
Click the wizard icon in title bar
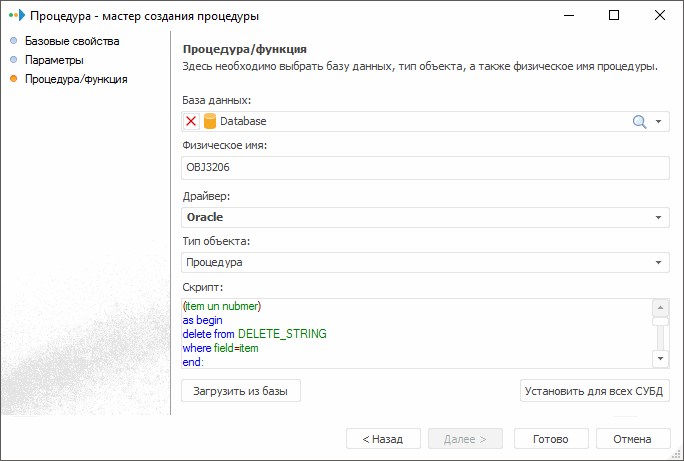pos(15,16)
